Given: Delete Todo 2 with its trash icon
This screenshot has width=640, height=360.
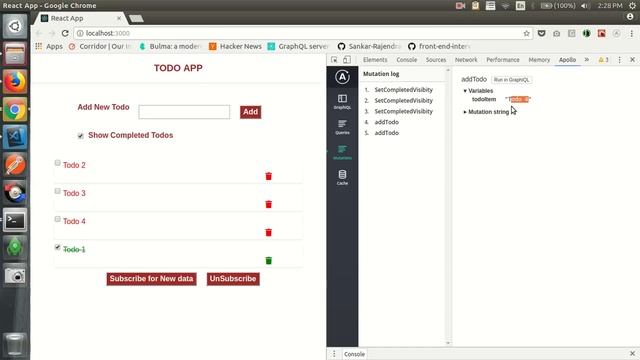Looking at the screenshot, I should coord(269,176).
